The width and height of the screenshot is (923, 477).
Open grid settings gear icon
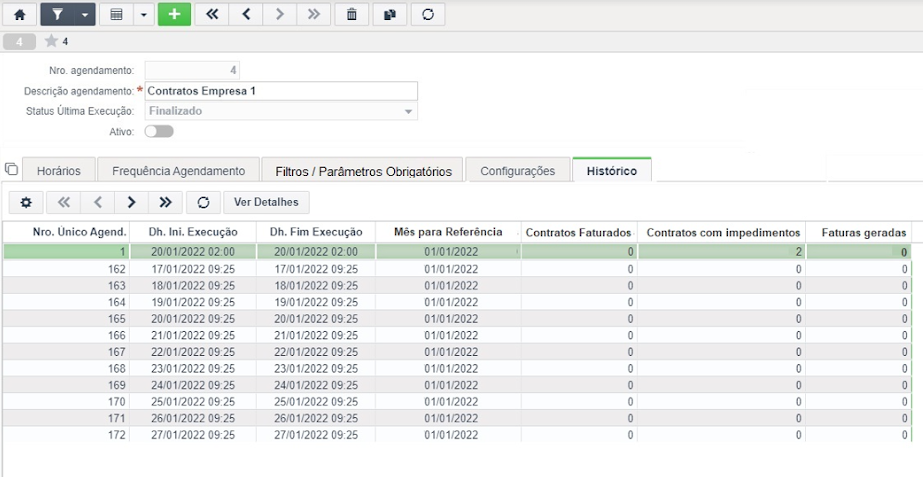[x=26, y=203]
